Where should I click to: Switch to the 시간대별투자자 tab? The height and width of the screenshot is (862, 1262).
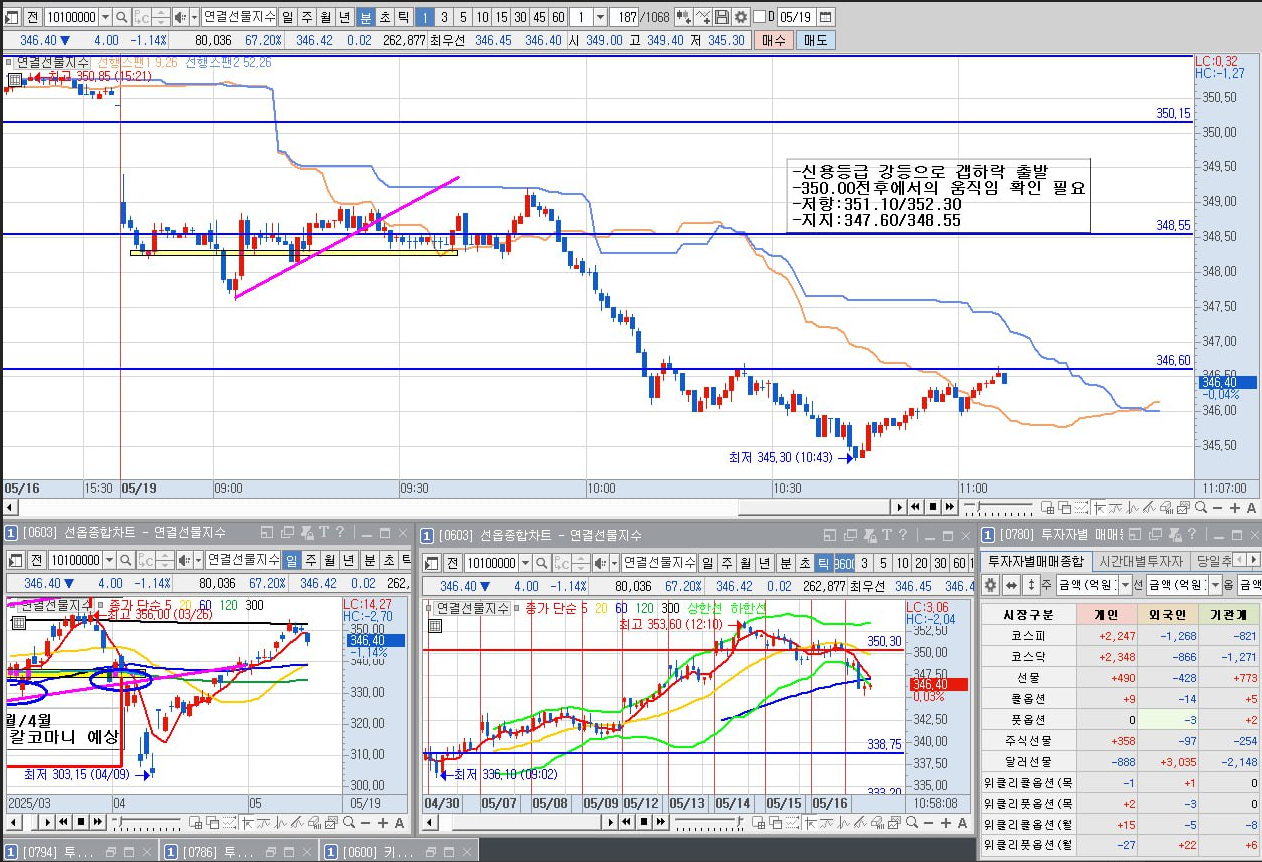click(x=1140, y=561)
